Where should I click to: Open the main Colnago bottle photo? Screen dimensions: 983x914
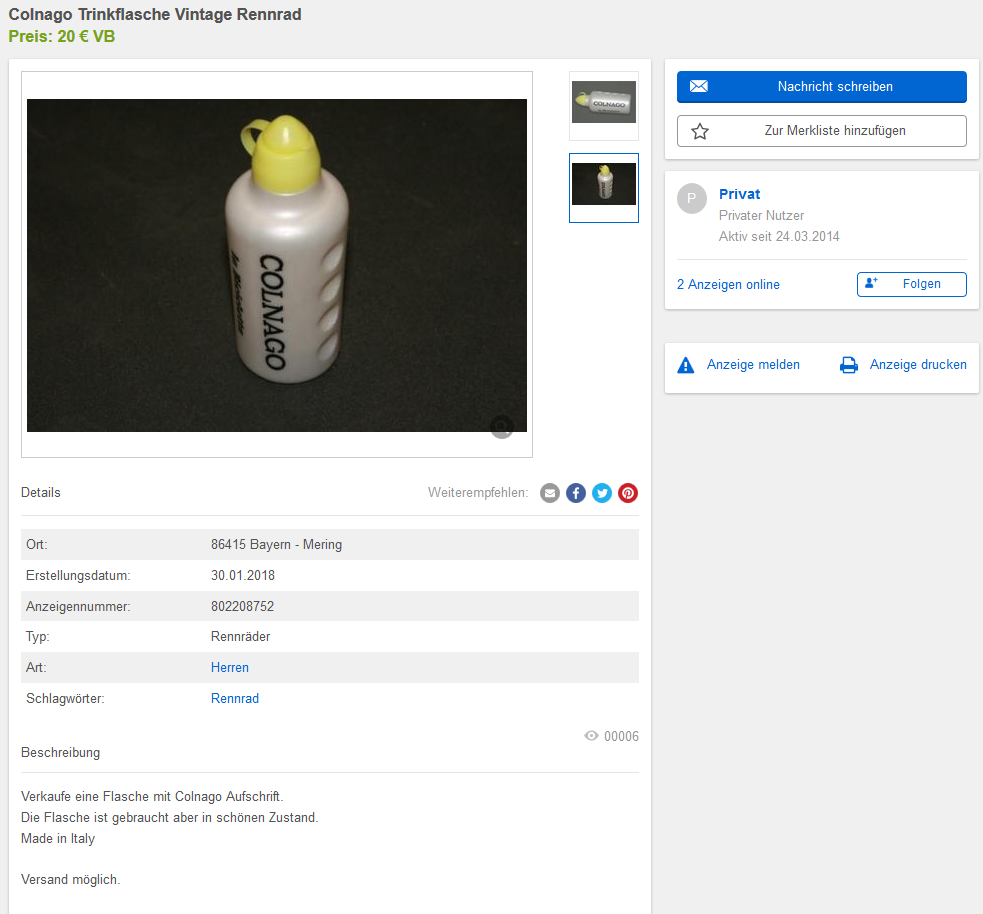pyautogui.click(x=276, y=265)
